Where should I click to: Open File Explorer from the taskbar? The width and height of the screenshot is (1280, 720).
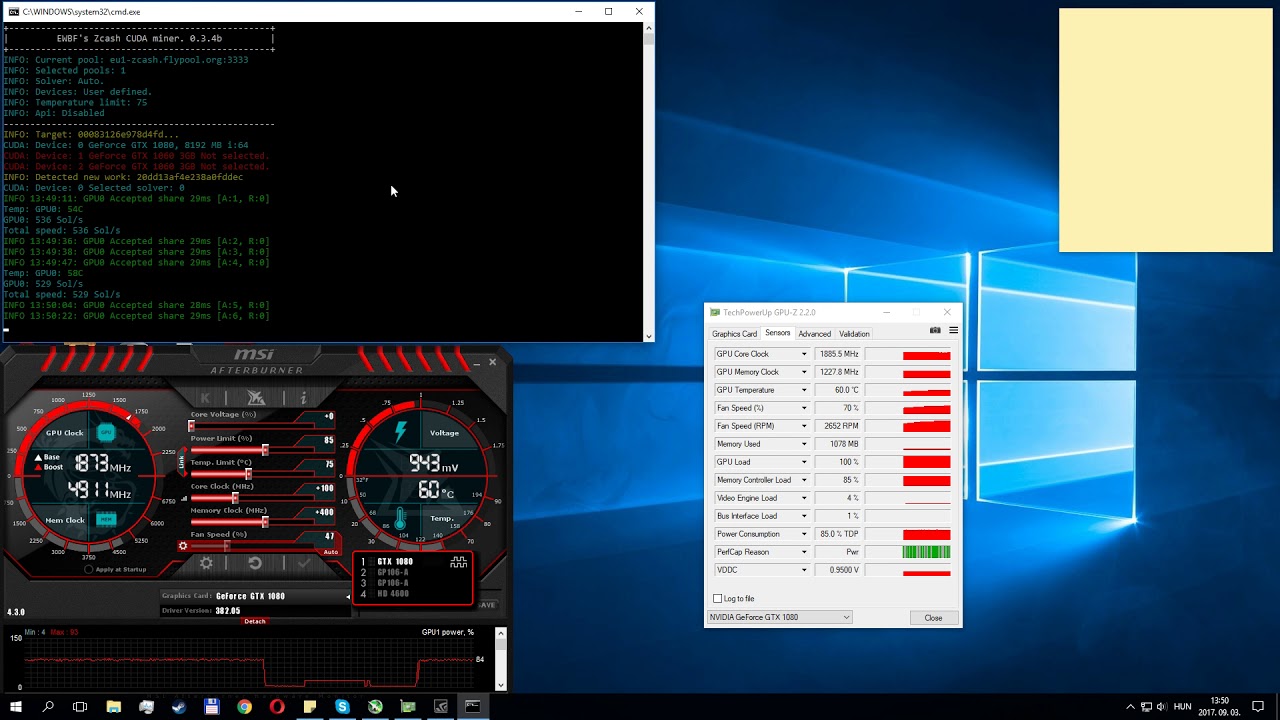[x=114, y=707]
